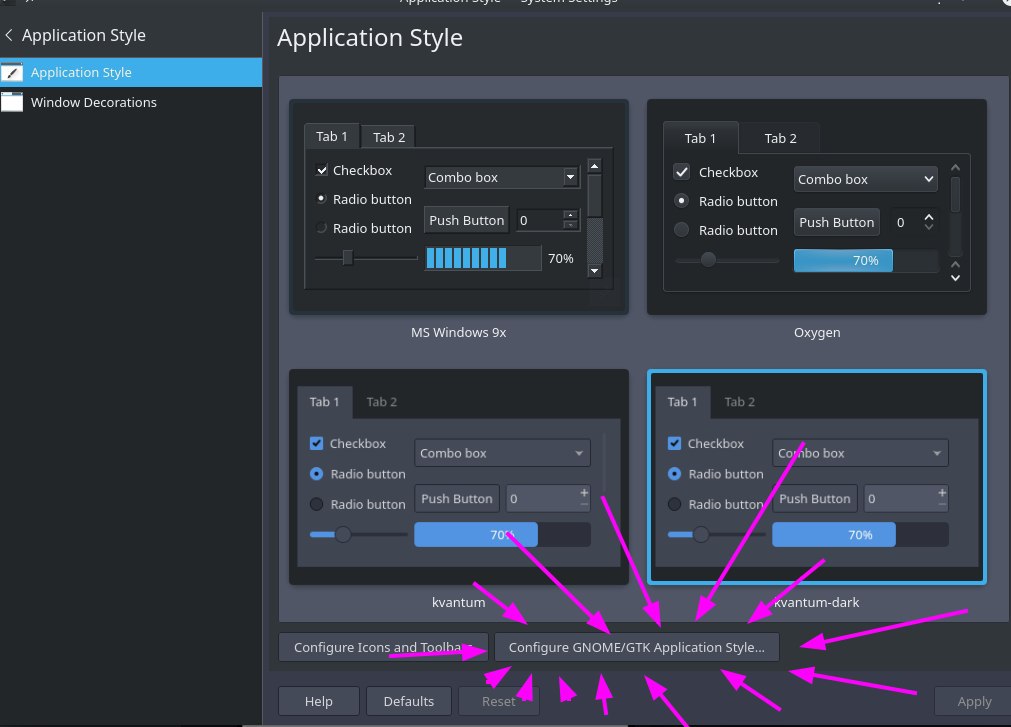The height and width of the screenshot is (727, 1011).
Task: Open Configure GNOME/GTK Application Style
Action: [636, 647]
